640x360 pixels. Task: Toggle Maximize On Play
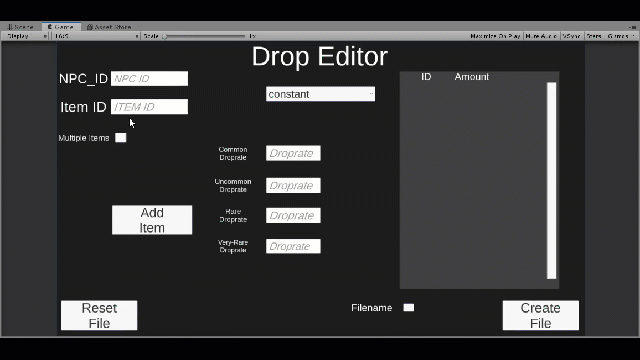[495, 36]
